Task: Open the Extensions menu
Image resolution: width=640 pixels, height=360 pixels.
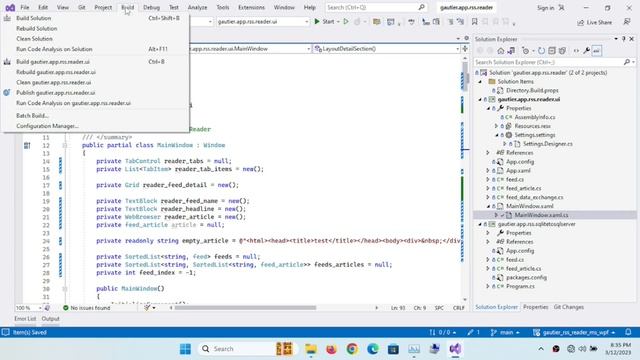Action: click(x=251, y=7)
